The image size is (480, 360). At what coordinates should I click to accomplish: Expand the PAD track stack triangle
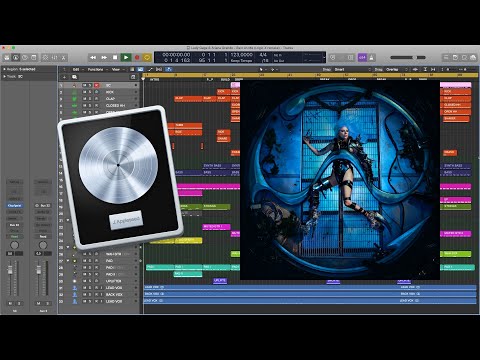(x=68, y=261)
